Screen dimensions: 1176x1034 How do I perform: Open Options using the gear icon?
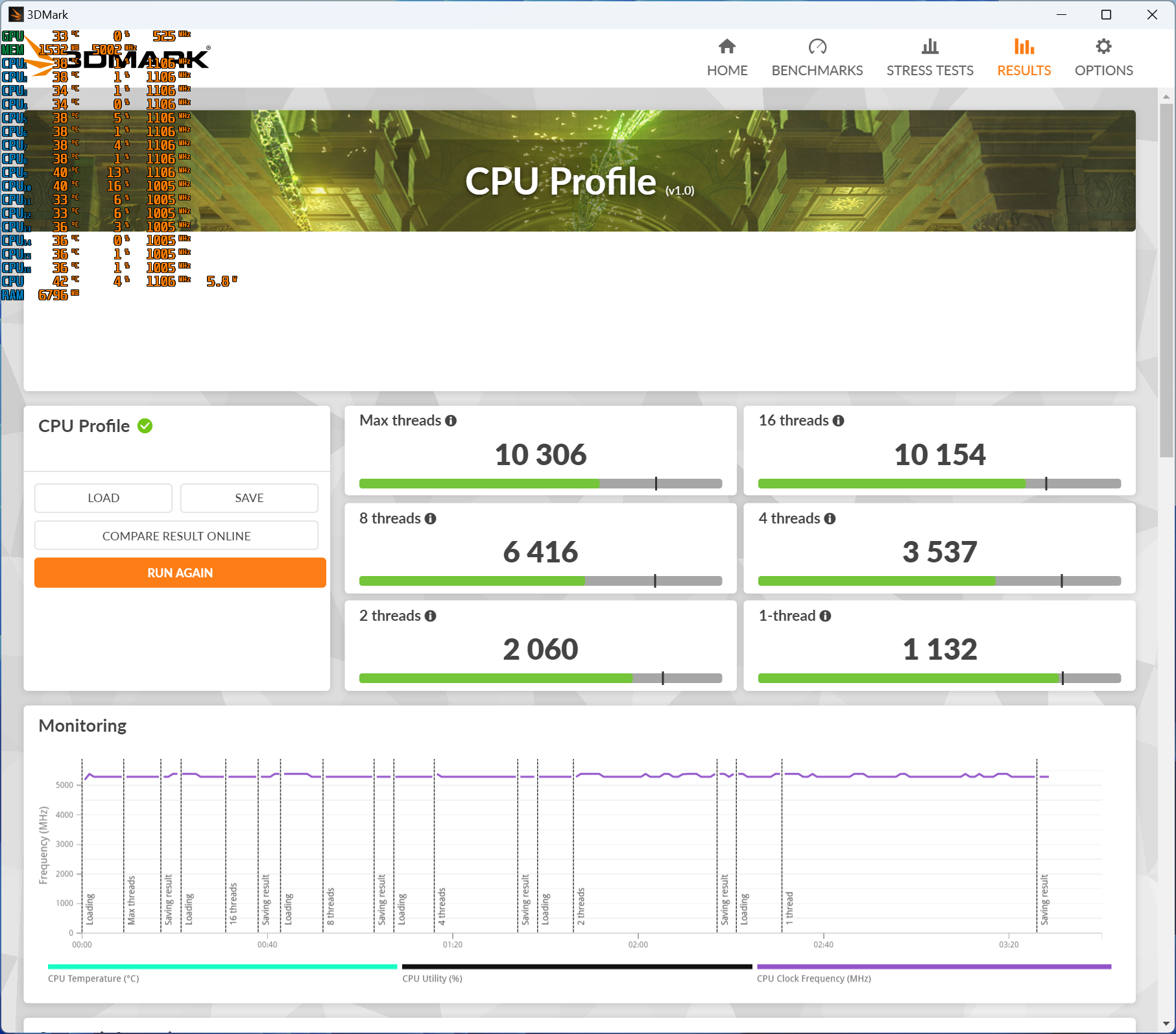point(1103,47)
